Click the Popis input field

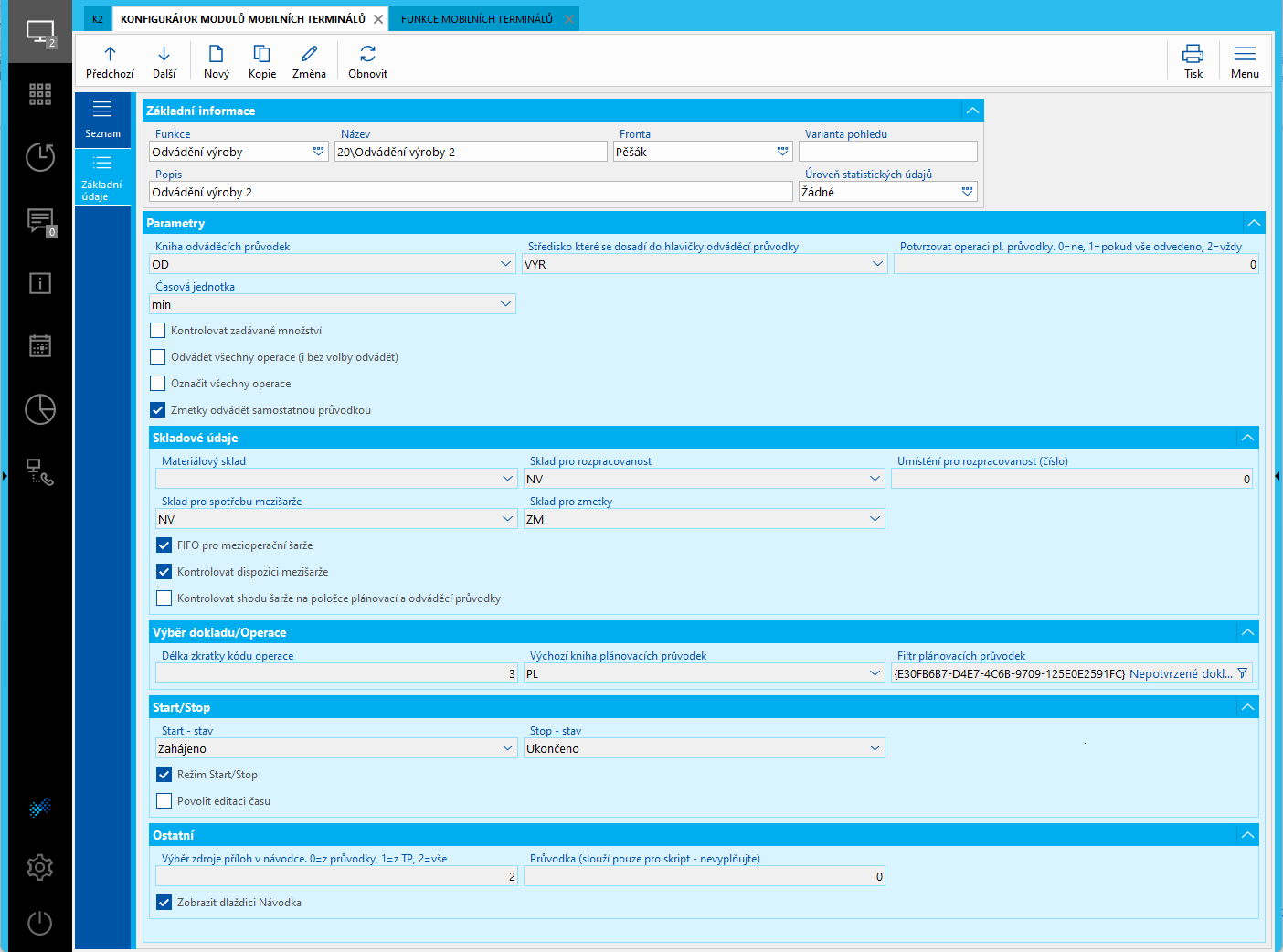[471, 192]
